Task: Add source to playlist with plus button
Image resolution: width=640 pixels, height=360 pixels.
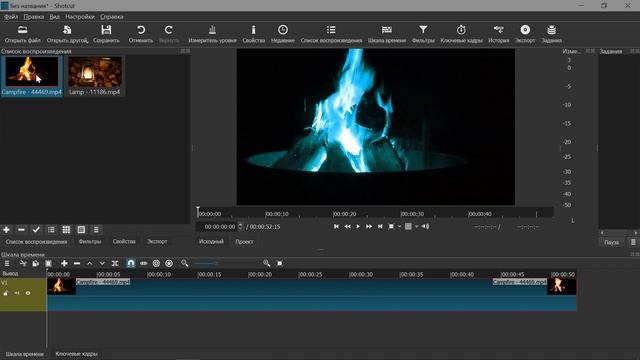Action: pyautogui.click(x=7, y=230)
